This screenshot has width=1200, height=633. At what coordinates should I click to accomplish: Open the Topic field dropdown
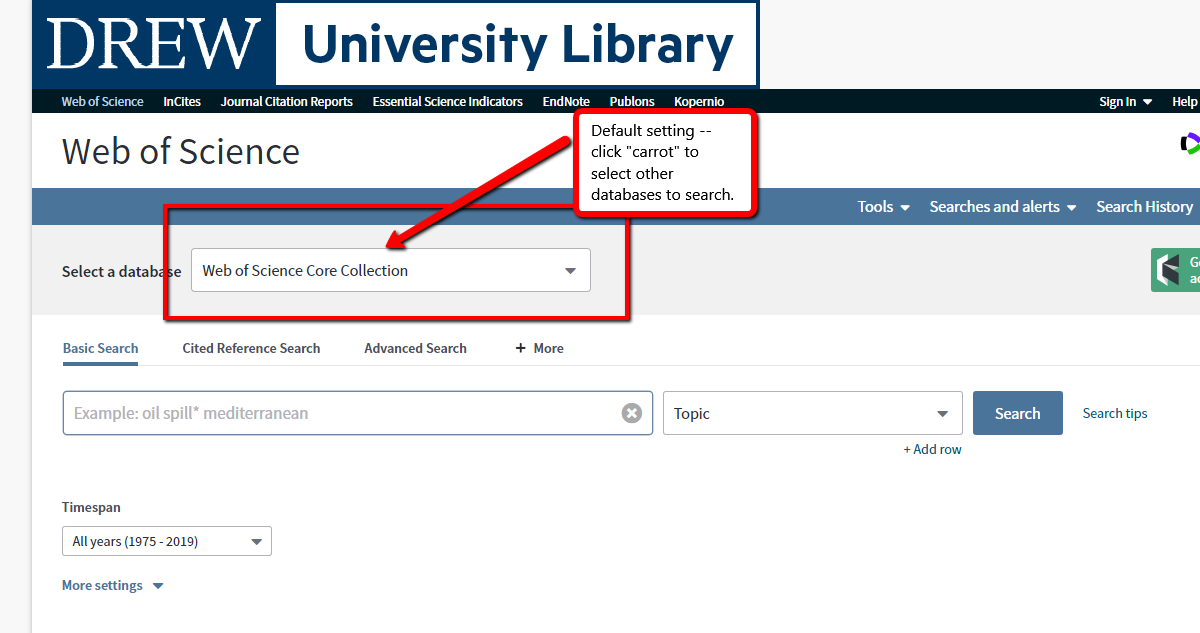[x=813, y=413]
